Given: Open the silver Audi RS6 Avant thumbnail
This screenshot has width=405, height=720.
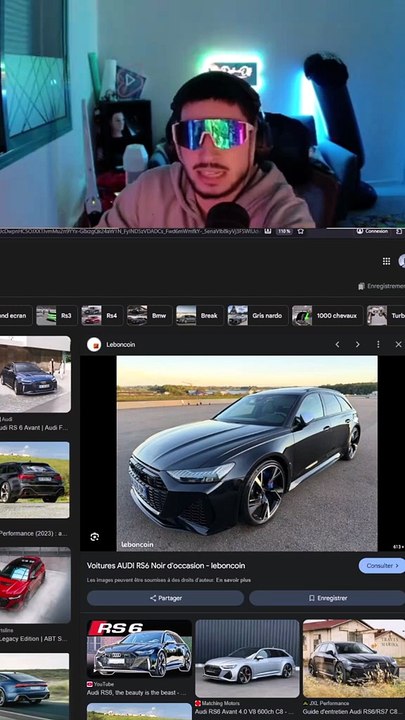Looking at the screenshot, I should click(247, 658).
